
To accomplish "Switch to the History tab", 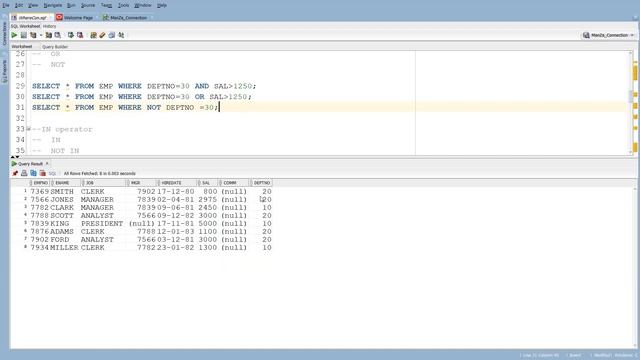I will 49,26.
